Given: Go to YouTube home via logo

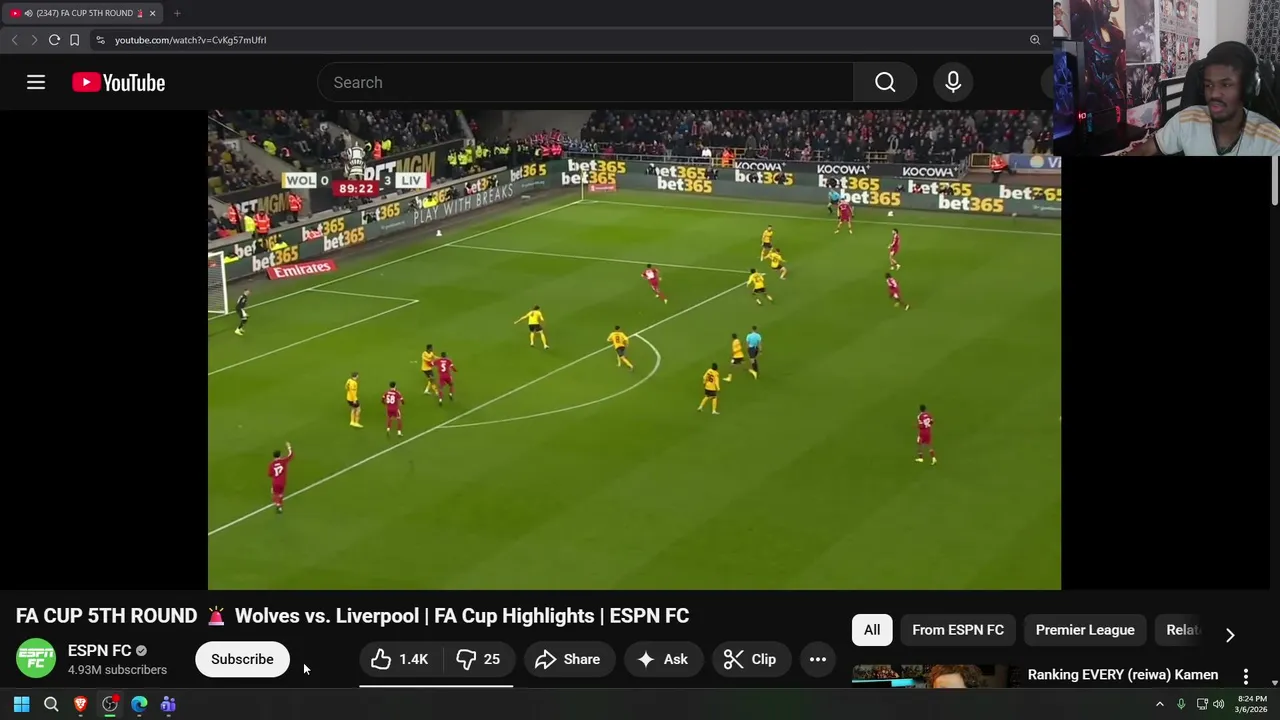Looking at the screenshot, I should click(118, 83).
